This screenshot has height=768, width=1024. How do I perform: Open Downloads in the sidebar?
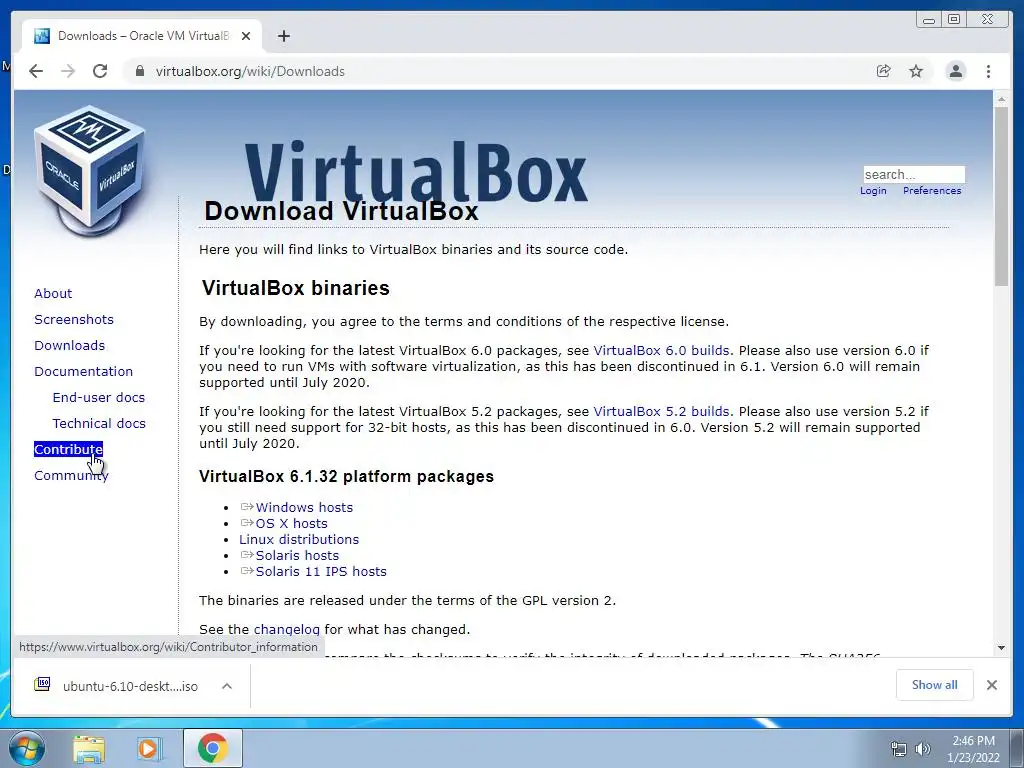(69, 345)
